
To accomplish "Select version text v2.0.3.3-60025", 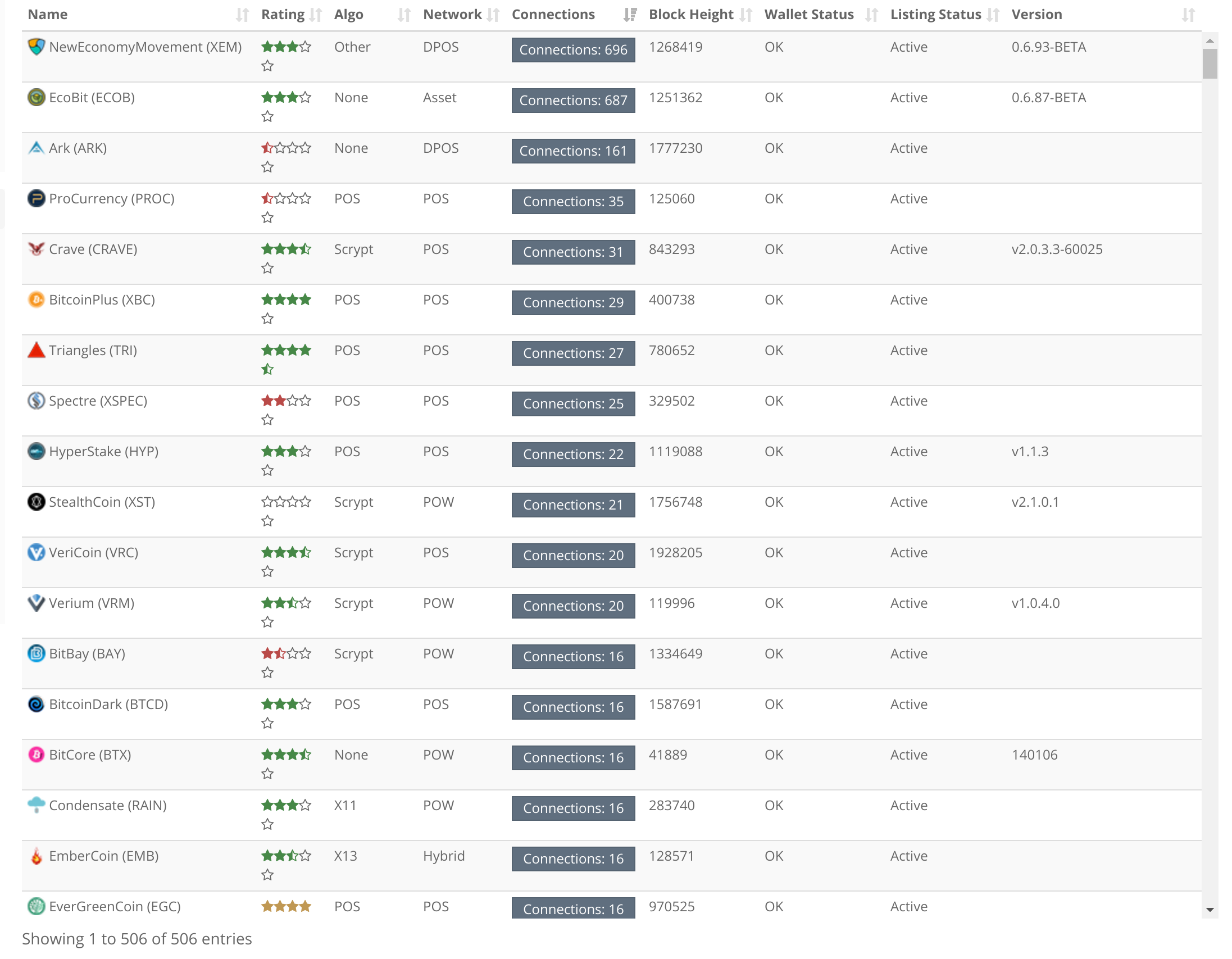I will coord(1057,249).
